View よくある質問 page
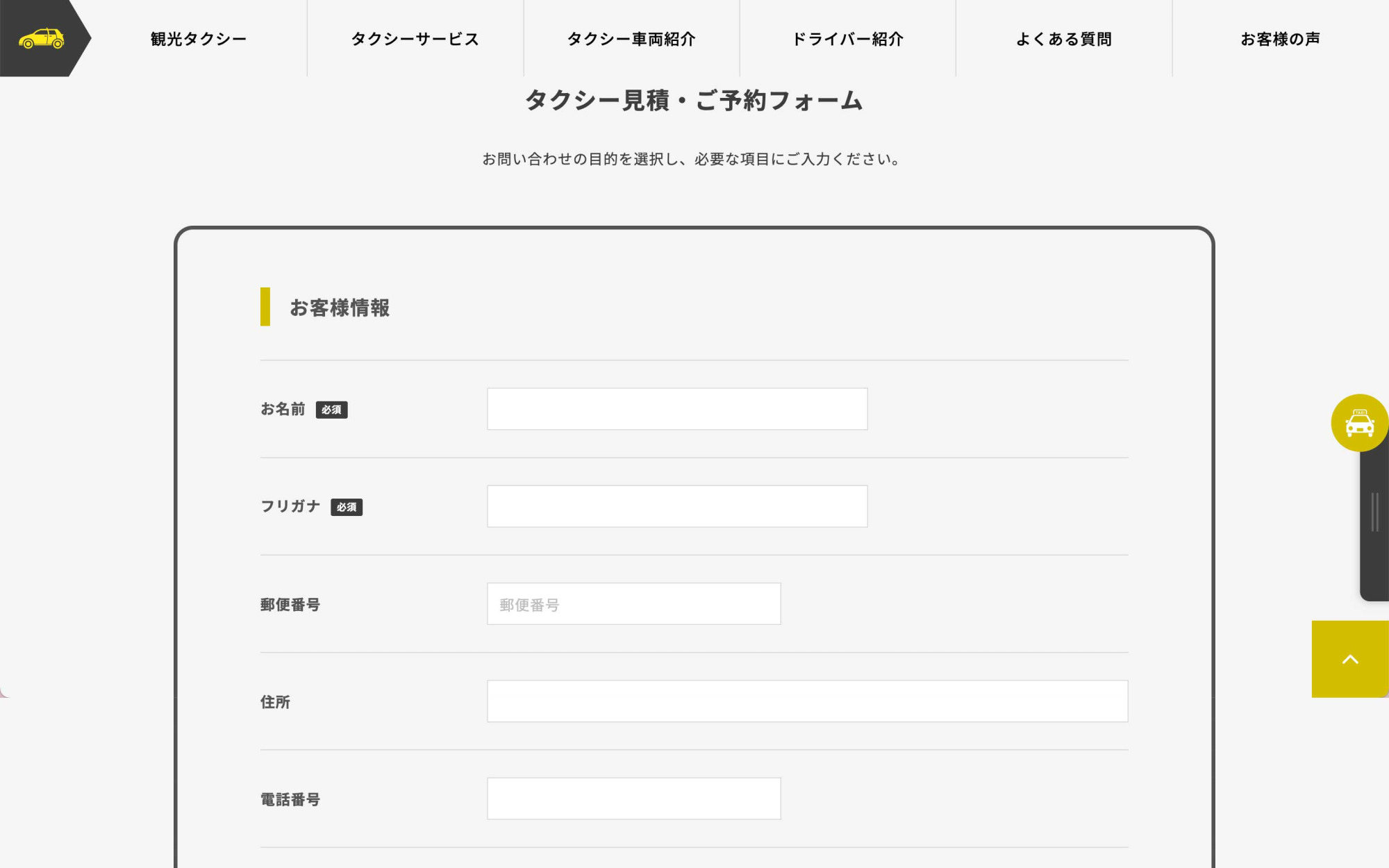The height and width of the screenshot is (868, 1389). [1064, 39]
